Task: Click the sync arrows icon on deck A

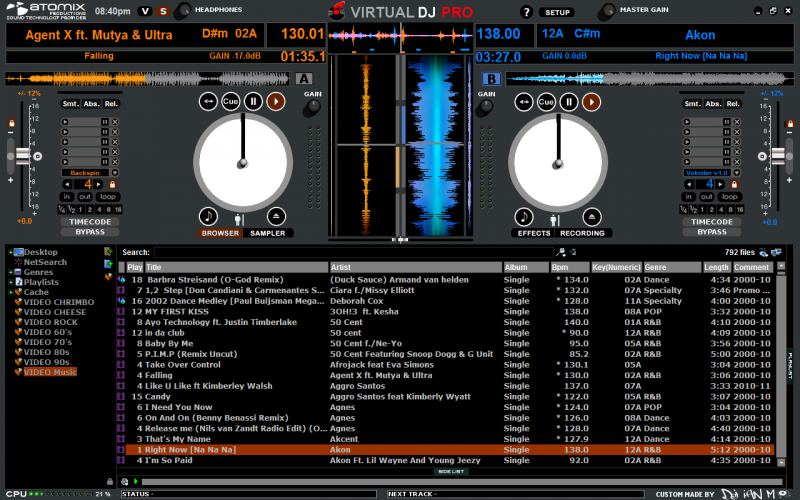Action: click(x=208, y=102)
